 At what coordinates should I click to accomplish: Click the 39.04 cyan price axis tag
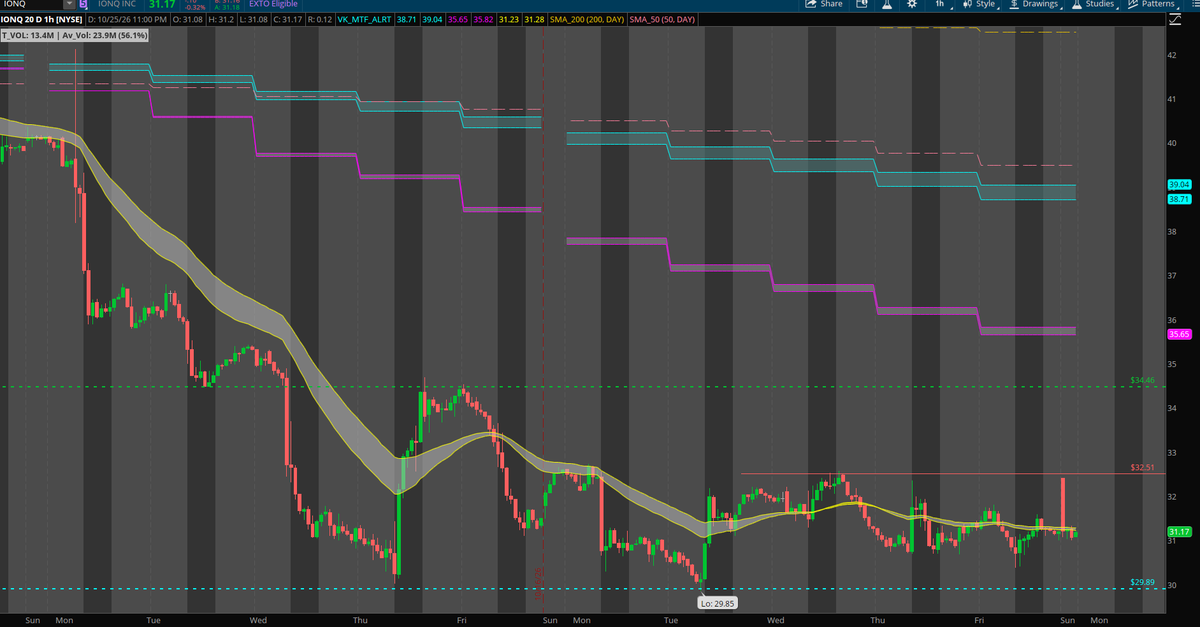click(x=1178, y=185)
